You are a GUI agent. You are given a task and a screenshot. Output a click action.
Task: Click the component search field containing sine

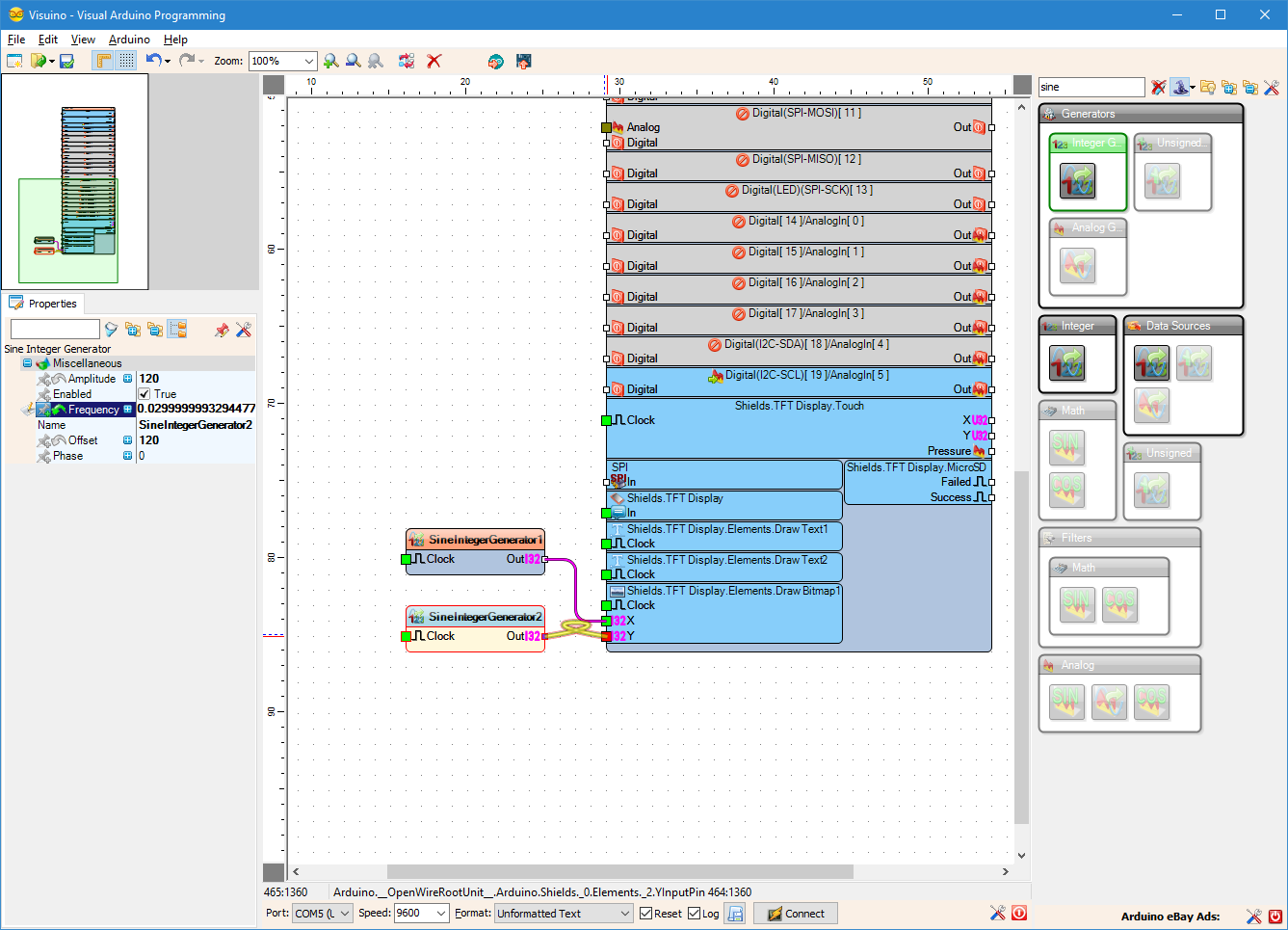click(x=1091, y=86)
